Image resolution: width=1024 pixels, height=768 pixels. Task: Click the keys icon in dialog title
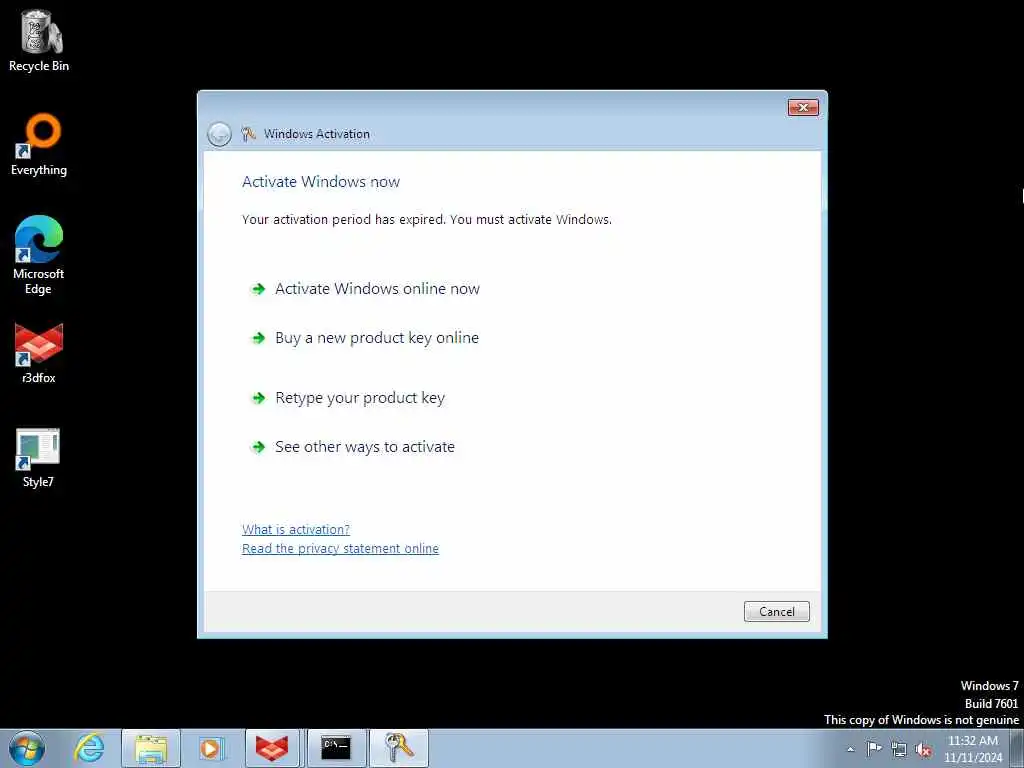248,134
